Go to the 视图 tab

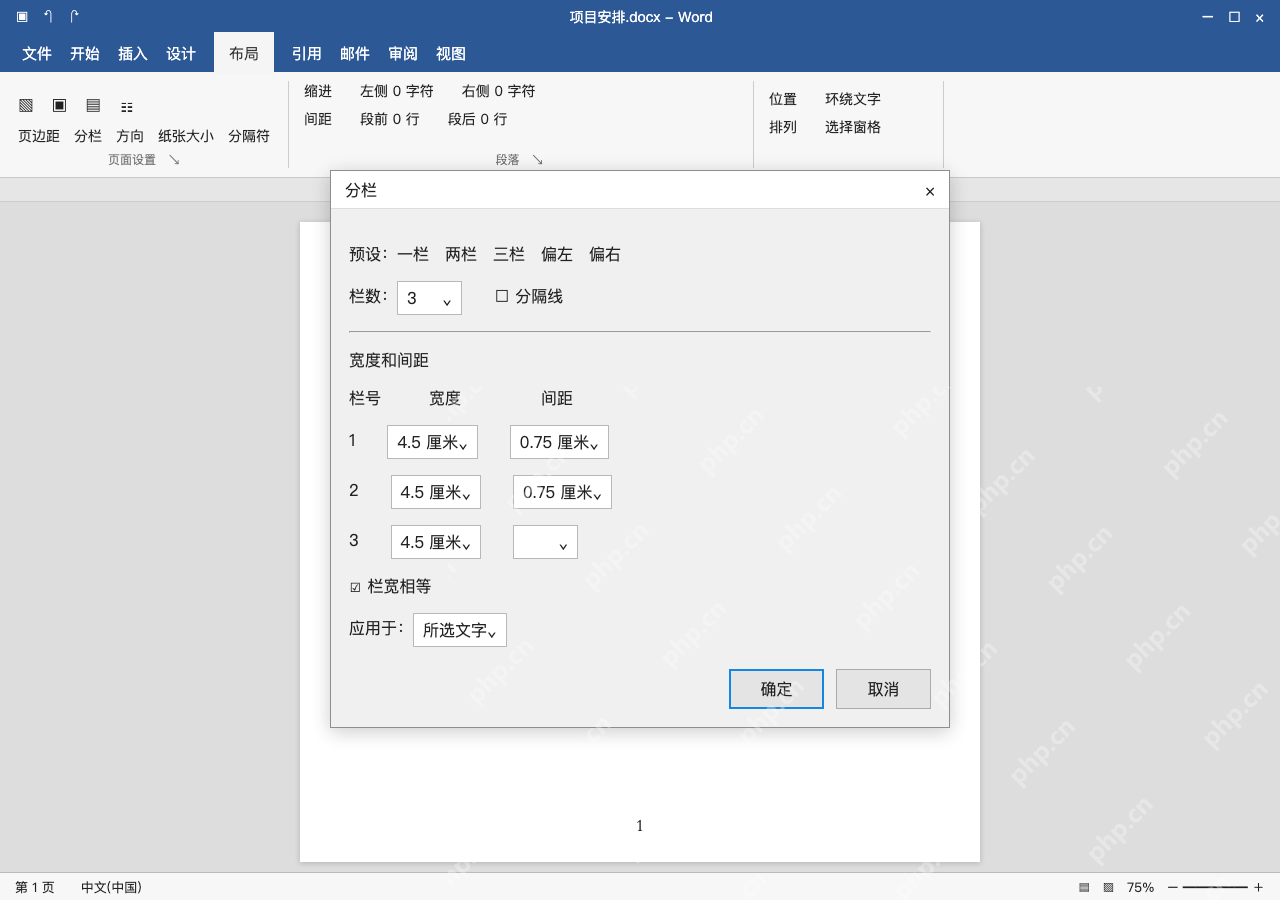pyautogui.click(x=451, y=54)
